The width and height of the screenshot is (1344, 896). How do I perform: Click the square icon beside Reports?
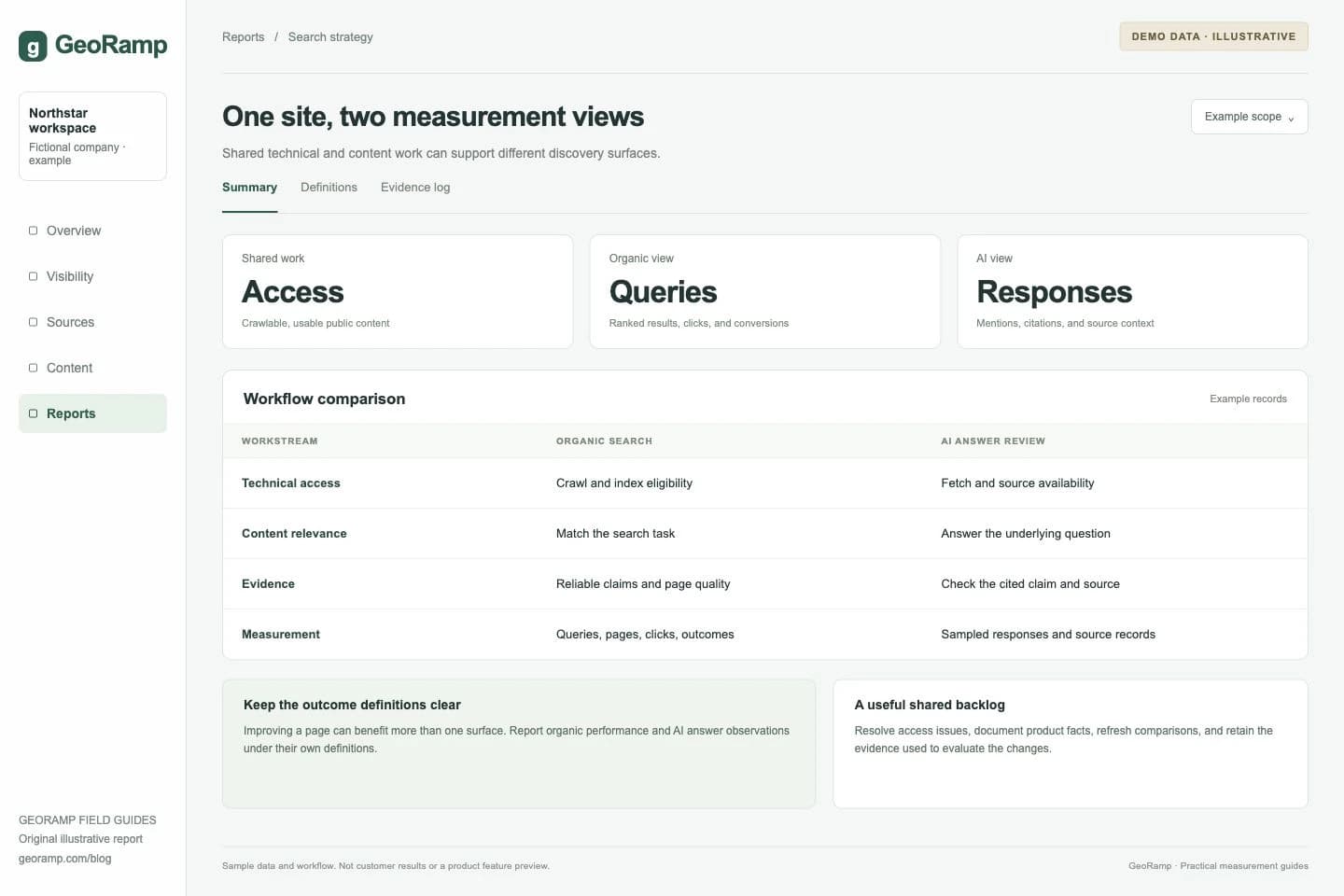(x=34, y=413)
